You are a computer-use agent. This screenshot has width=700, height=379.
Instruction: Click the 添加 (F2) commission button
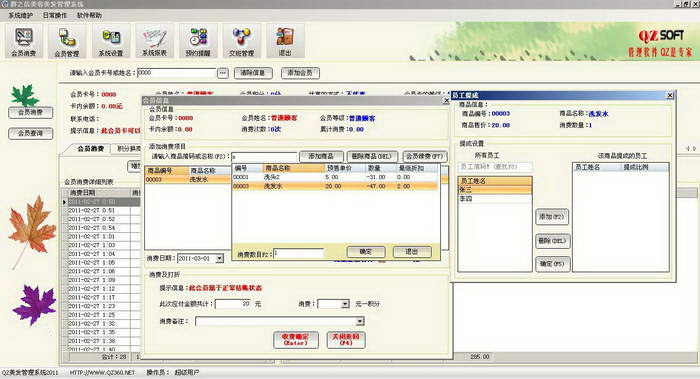552,217
